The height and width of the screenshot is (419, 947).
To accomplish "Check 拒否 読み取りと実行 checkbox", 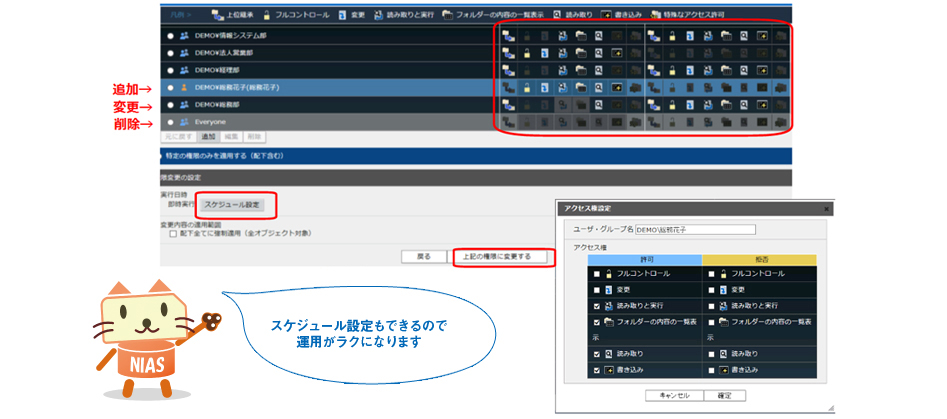I will [x=713, y=305].
